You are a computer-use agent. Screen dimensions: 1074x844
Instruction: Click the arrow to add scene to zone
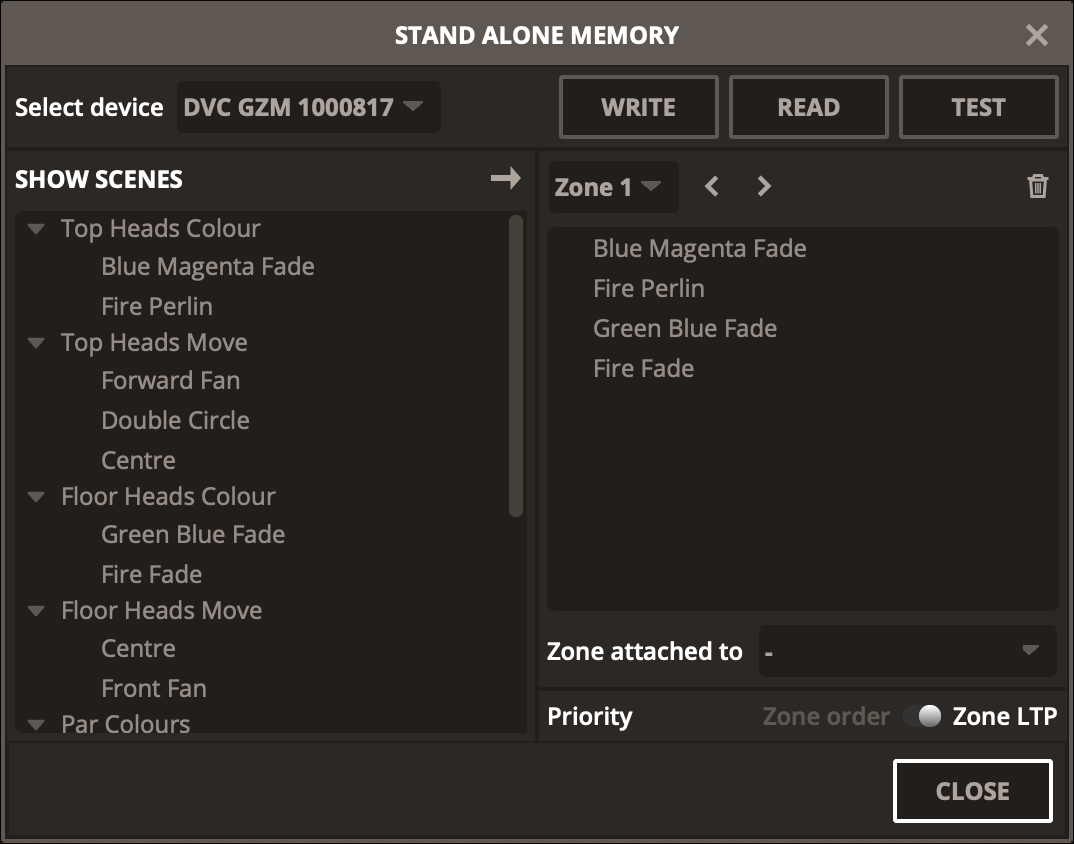tap(506, 179)
